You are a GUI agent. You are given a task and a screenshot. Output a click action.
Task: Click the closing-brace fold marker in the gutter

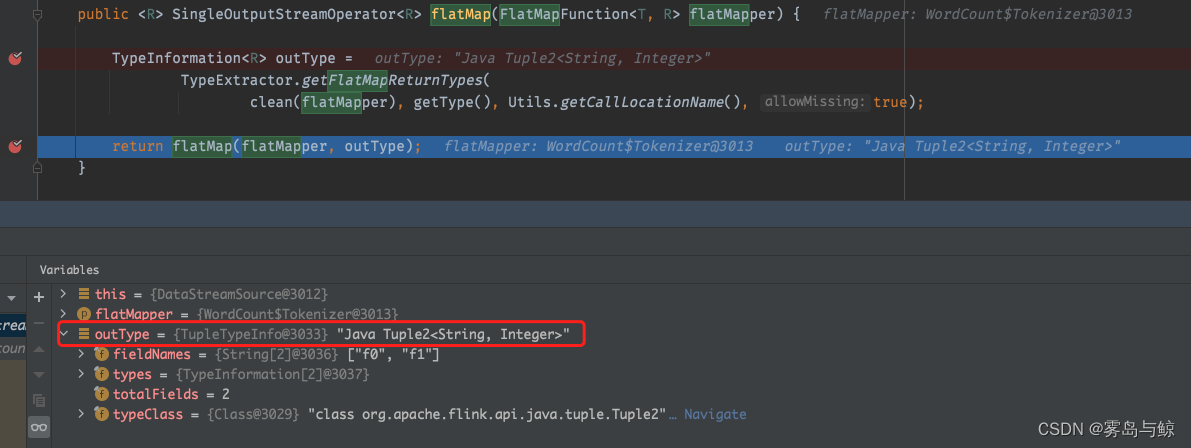[39, 166]
